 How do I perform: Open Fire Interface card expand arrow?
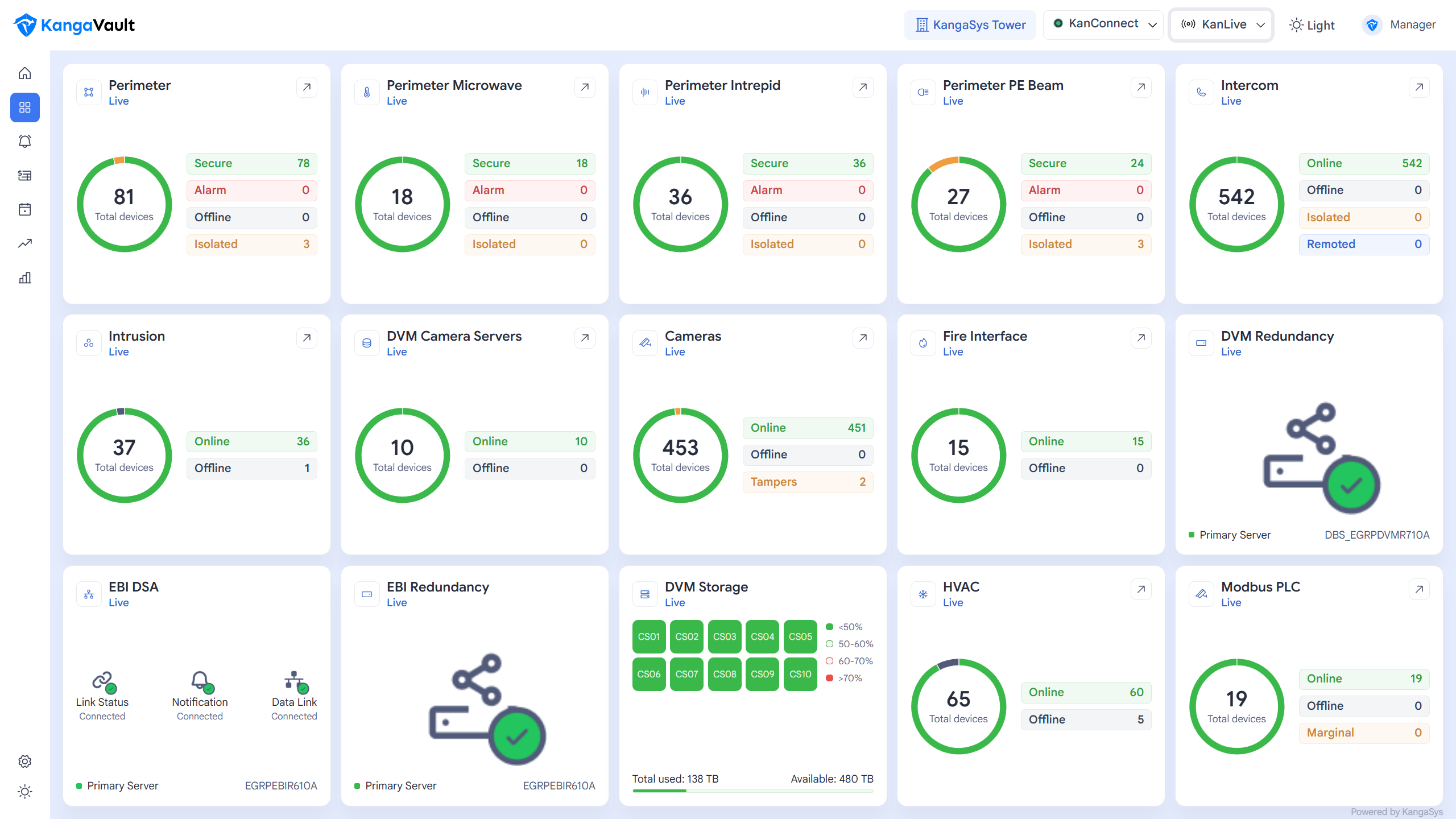(x=1141, y=338)
